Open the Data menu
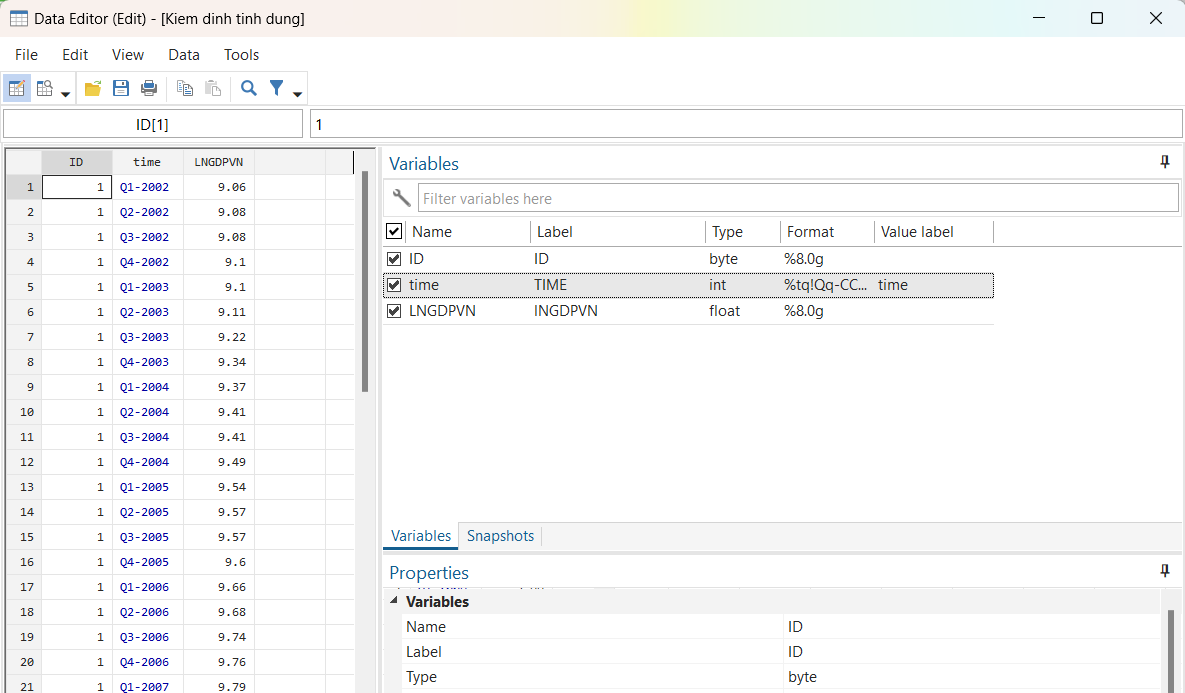The width and height of the screenshot is (1185, 693). (184, 55)
